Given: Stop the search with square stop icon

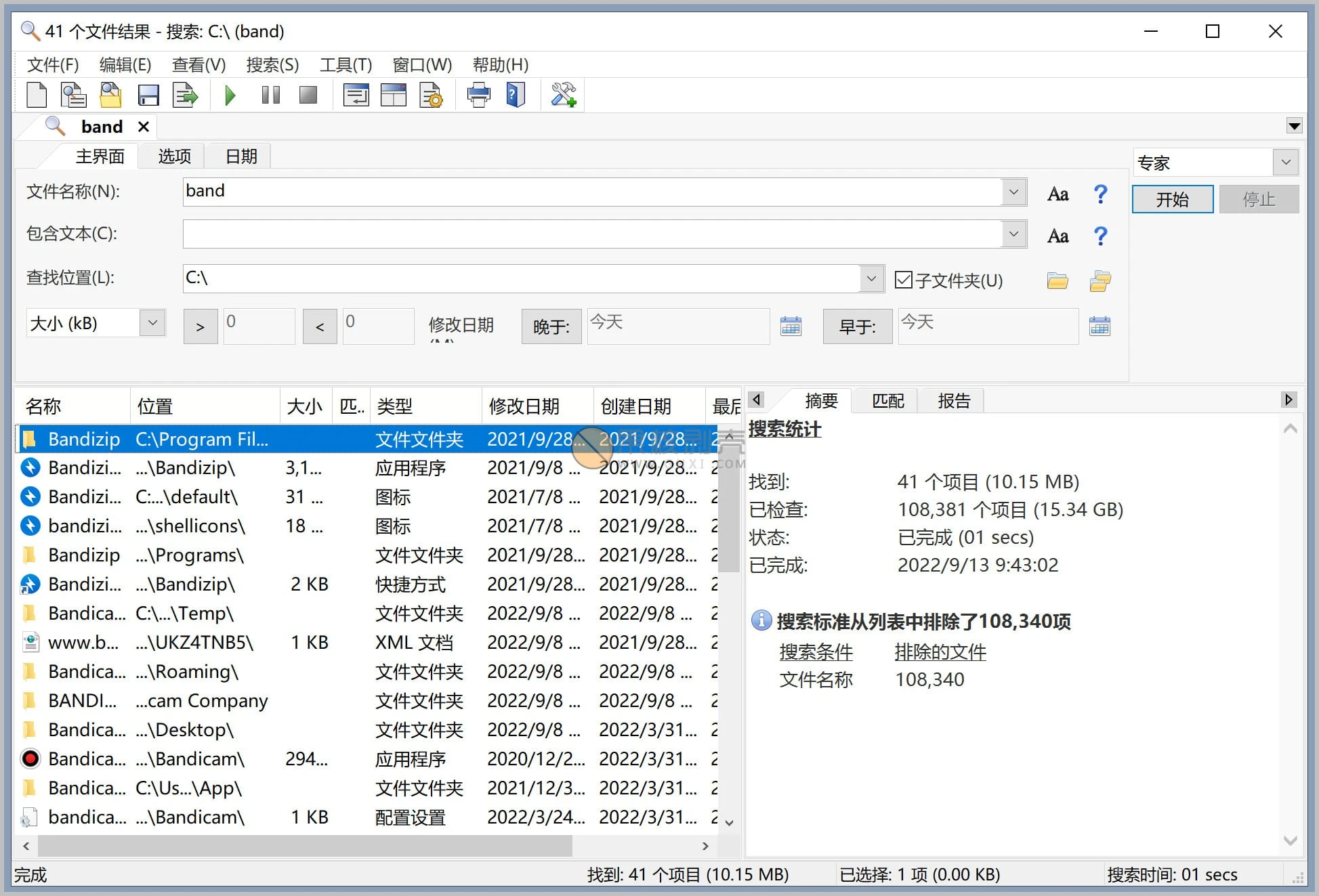Looking at the screenshot, I should click(308, 95).
